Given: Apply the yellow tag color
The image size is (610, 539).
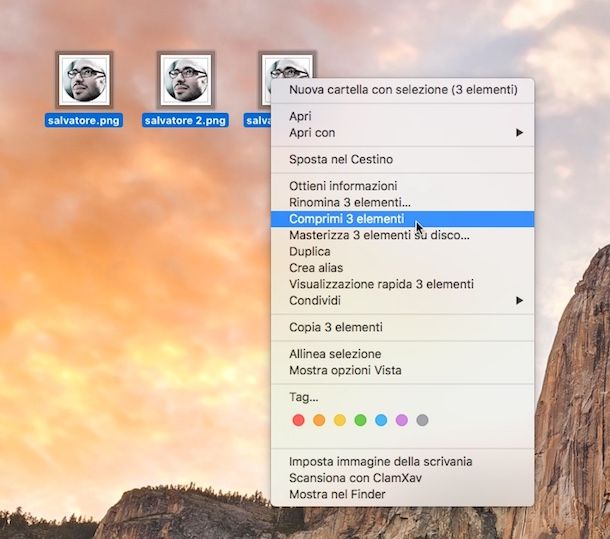Looking at the screenshot, I should [x=339, y=420].
